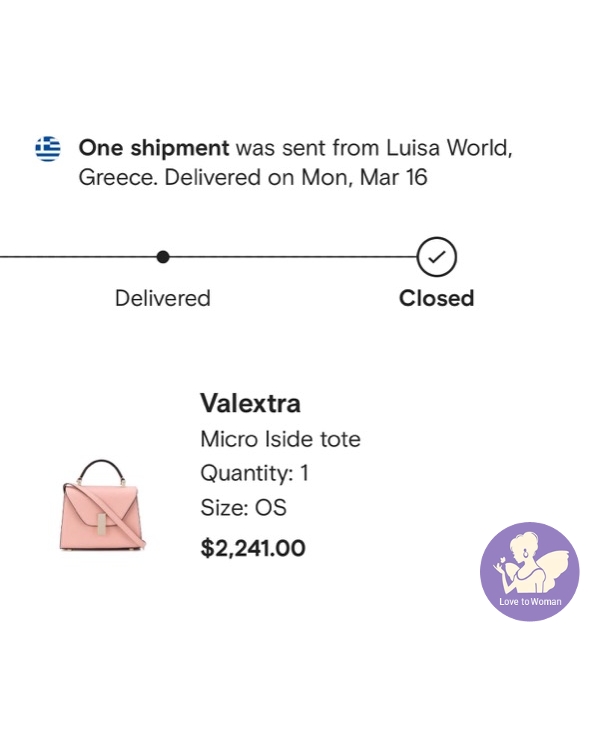Click the Size: OS line

click(243, 508)
